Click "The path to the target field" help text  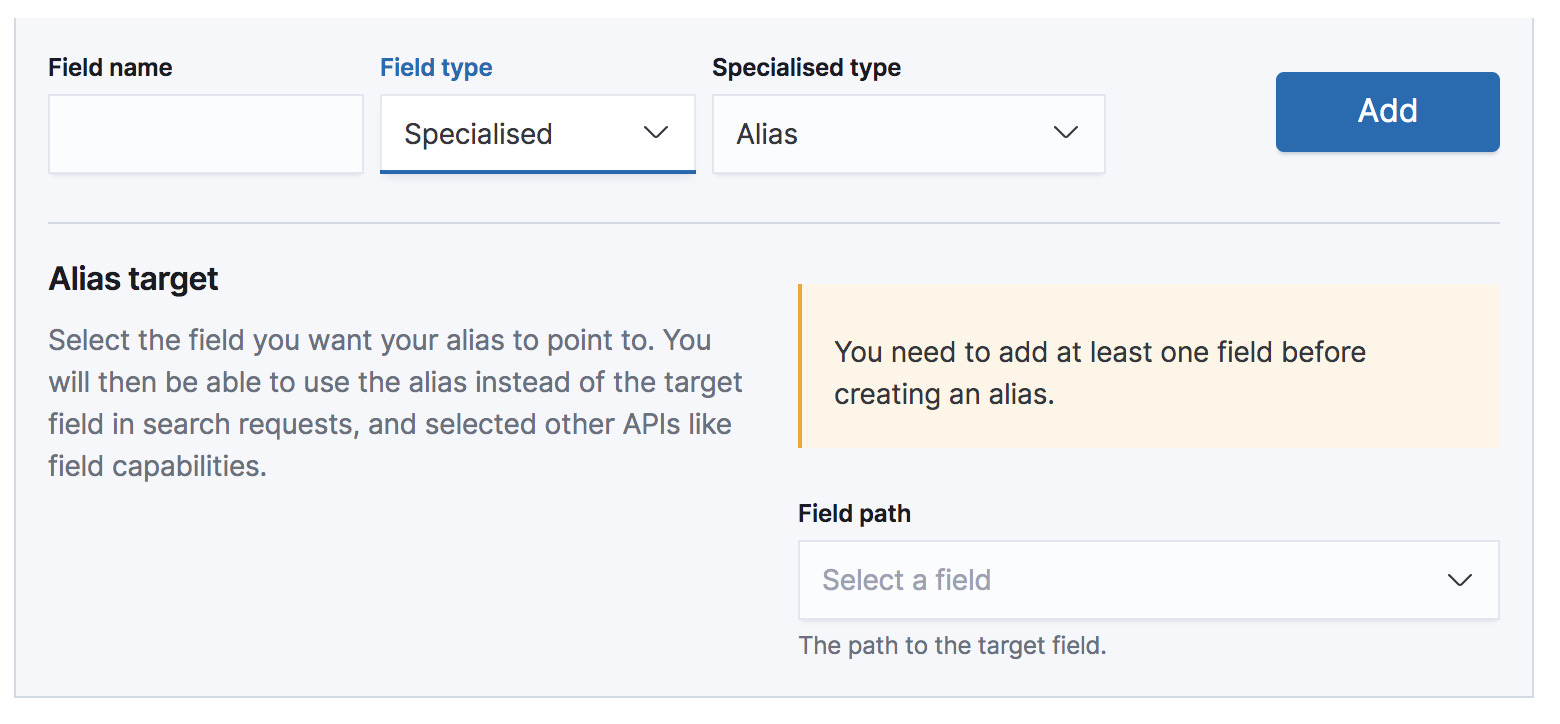(952, 646)
